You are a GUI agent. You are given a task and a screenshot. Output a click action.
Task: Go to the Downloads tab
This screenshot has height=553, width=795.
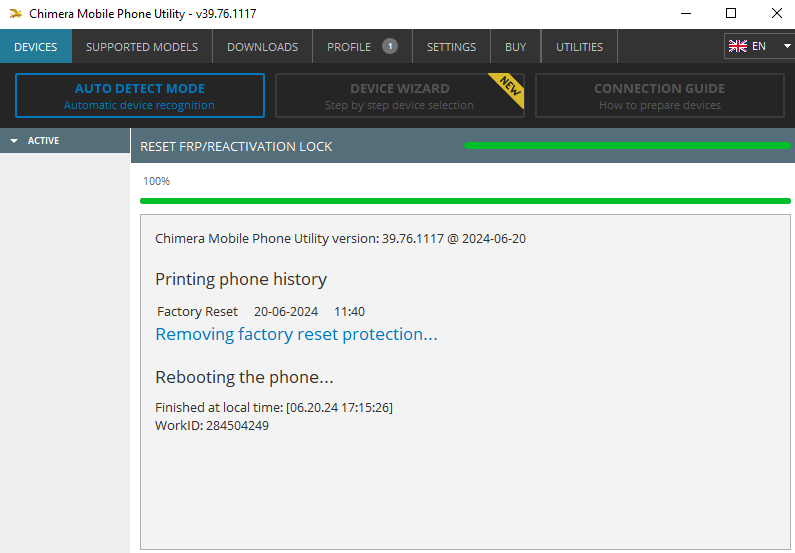pos(262,47)
